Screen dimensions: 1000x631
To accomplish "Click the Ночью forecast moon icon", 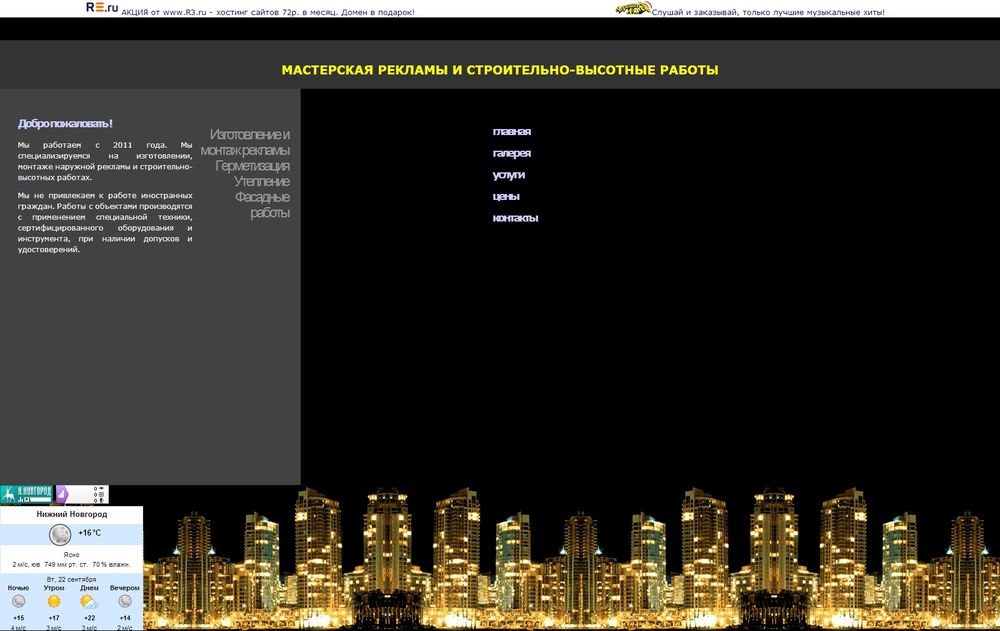I will pos(18,601).
